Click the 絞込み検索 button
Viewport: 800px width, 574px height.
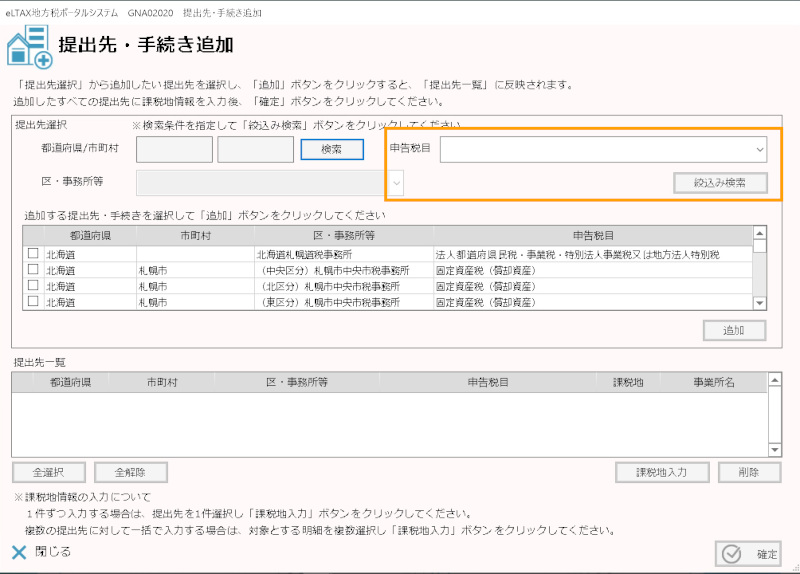(720, 183)
